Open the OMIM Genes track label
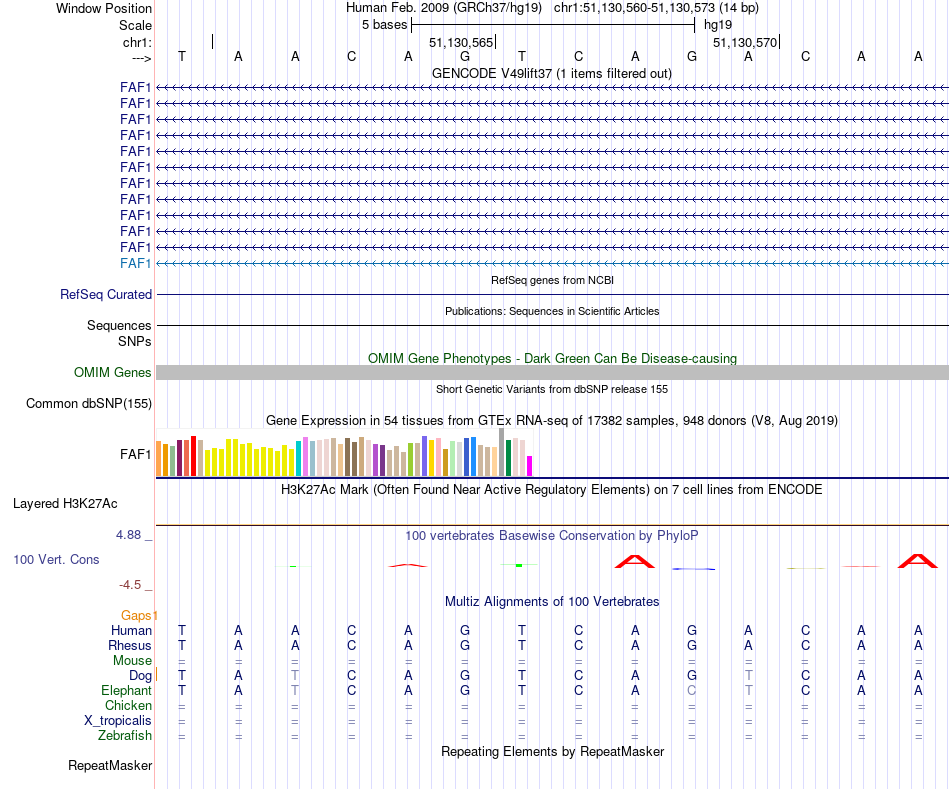 (x=112, y=373)
